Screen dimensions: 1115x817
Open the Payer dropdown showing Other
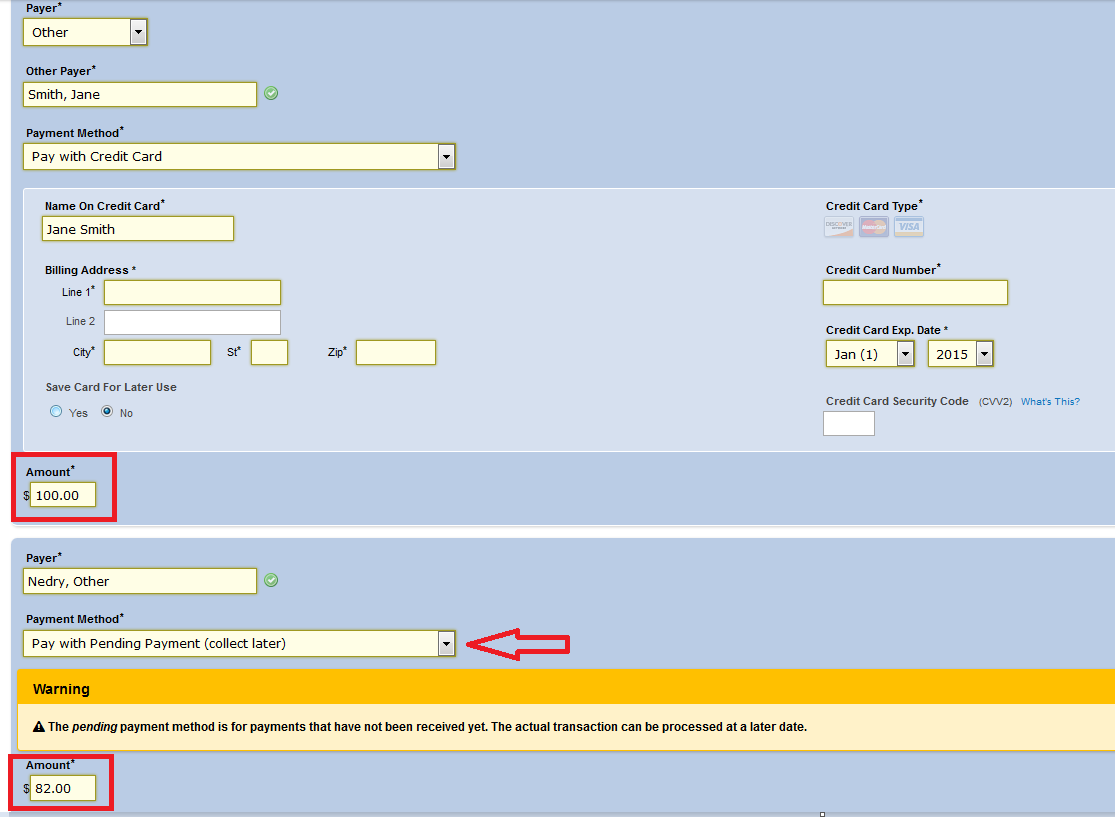tap(138, 32)
